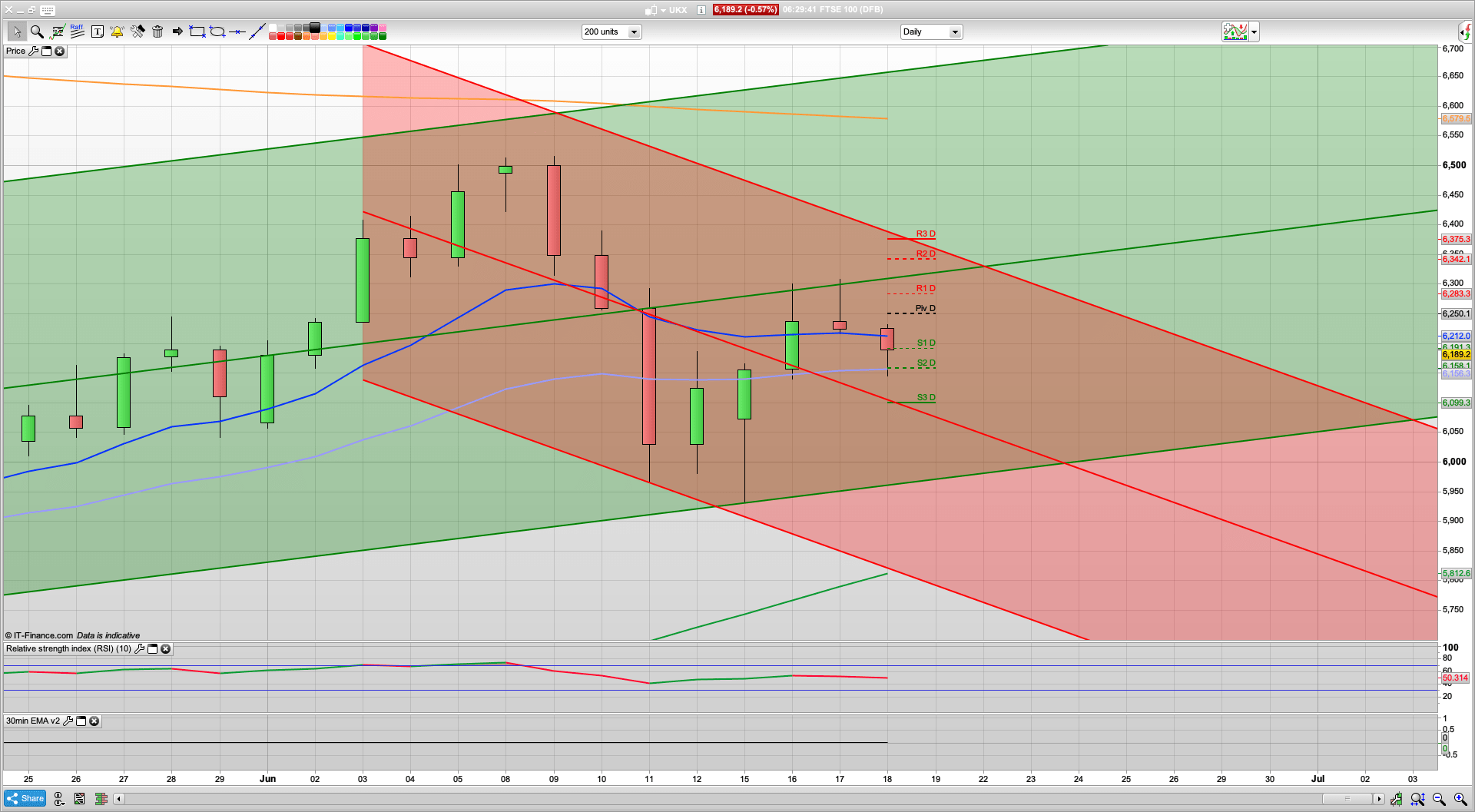The width and height of the screenshot is (1475, 812).
Task: Click the blue plus magnifier auto-zoom icon
Action: point(1417,799)
